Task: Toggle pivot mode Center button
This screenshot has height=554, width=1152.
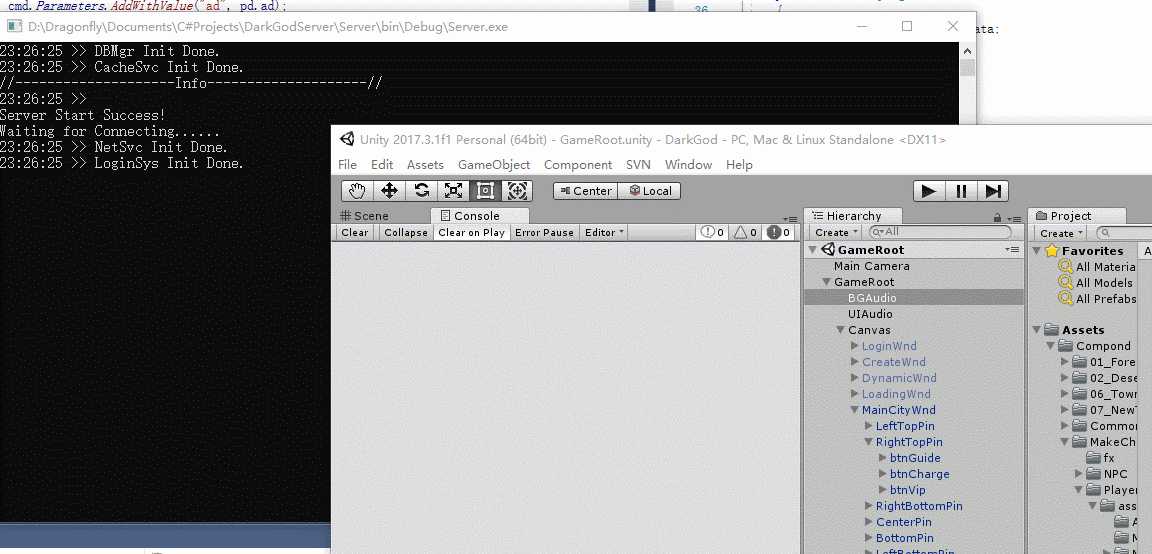Action: click(x=586, y=191)
